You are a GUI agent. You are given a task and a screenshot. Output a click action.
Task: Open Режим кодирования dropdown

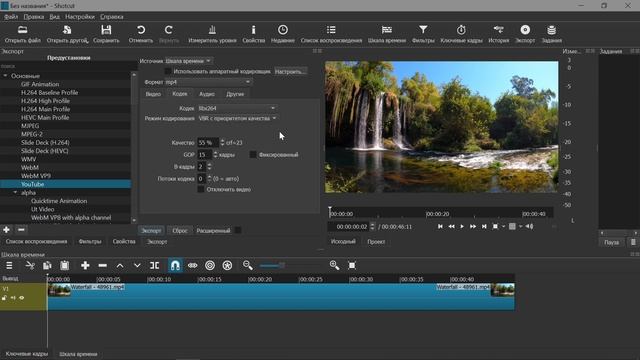tap(237, 118)
